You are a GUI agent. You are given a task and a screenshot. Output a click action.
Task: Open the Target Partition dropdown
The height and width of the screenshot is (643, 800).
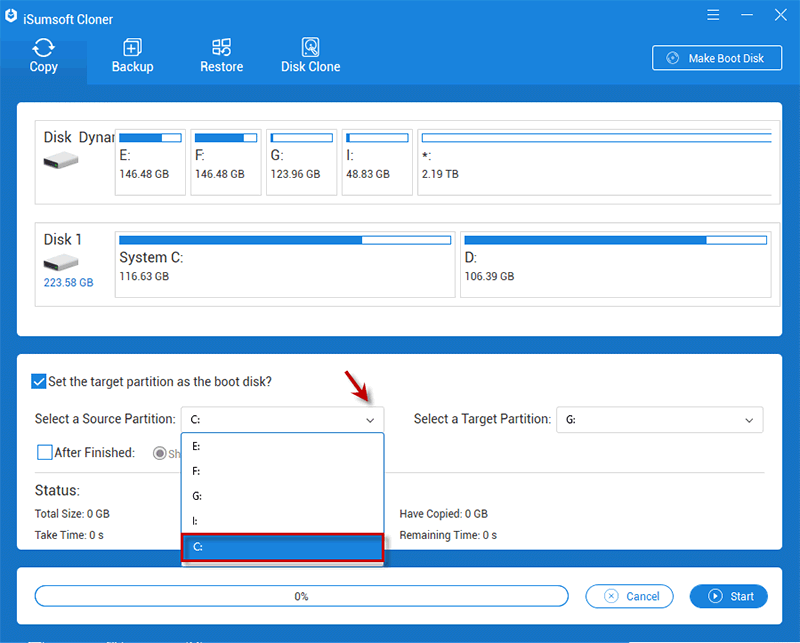click(659, 419)
